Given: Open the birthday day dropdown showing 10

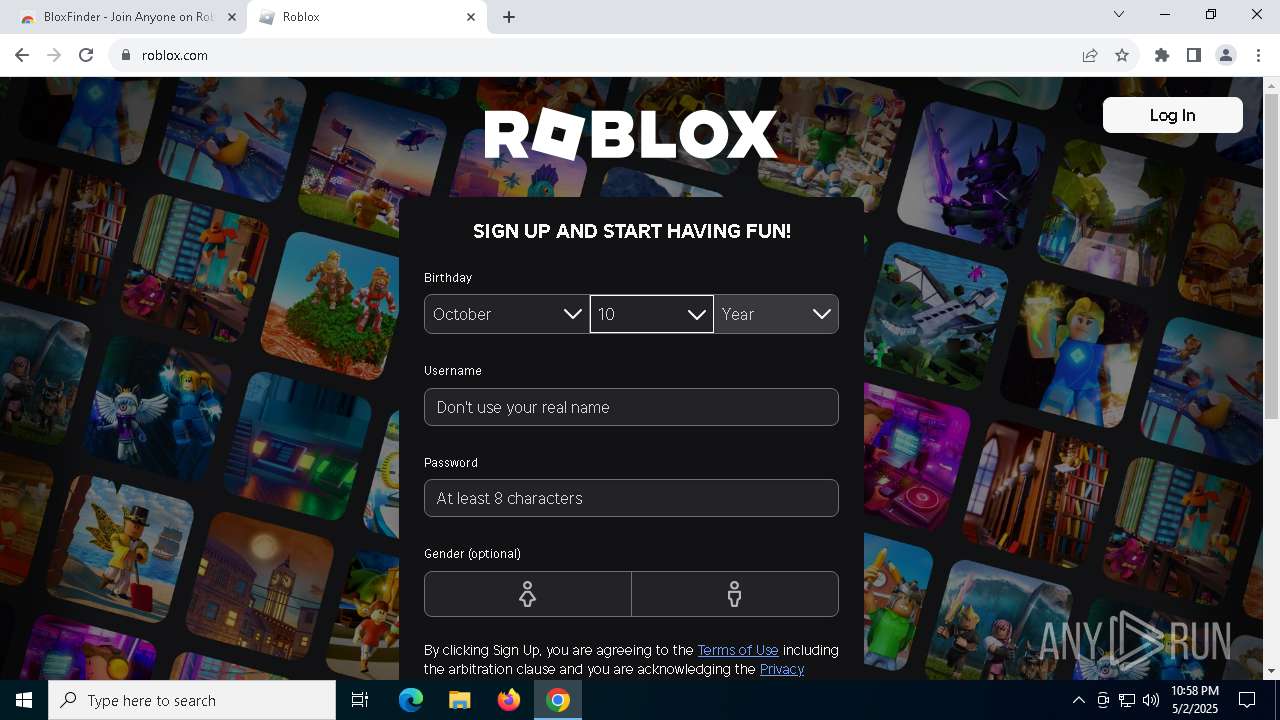Looking at the screenshot, I should (652, 314).
